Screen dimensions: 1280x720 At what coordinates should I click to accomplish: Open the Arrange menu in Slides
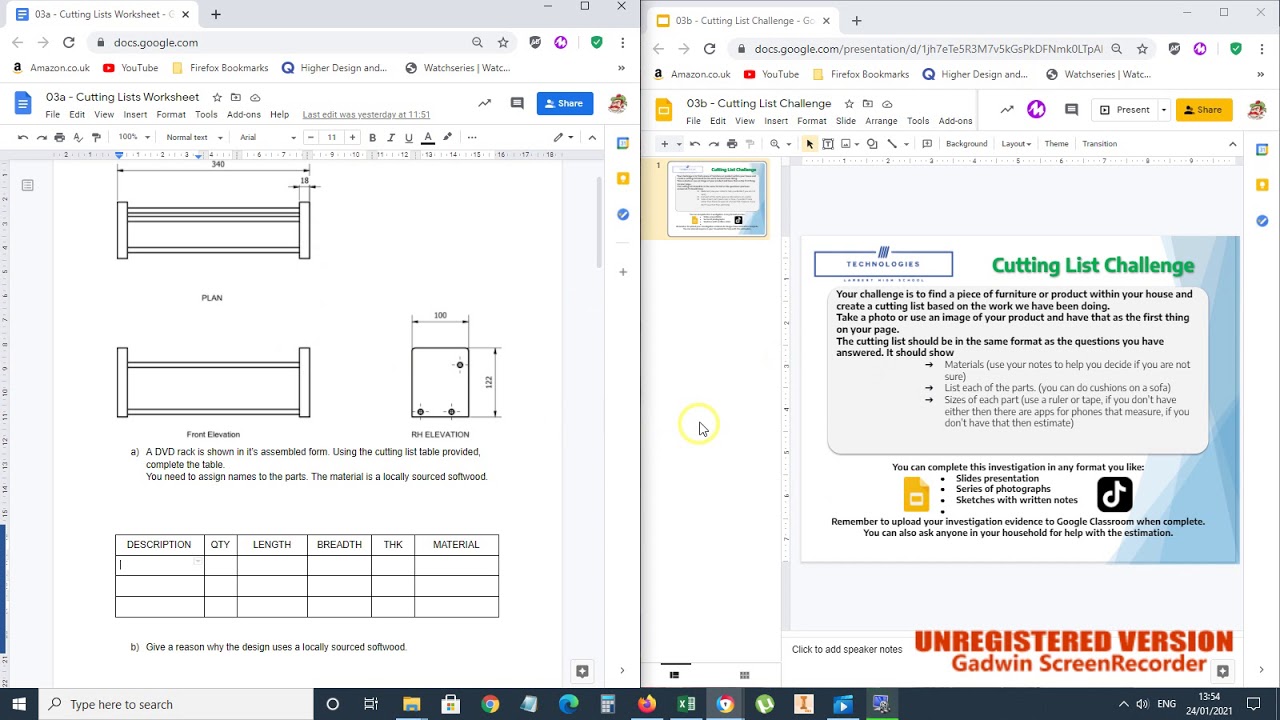coord(881,121)
